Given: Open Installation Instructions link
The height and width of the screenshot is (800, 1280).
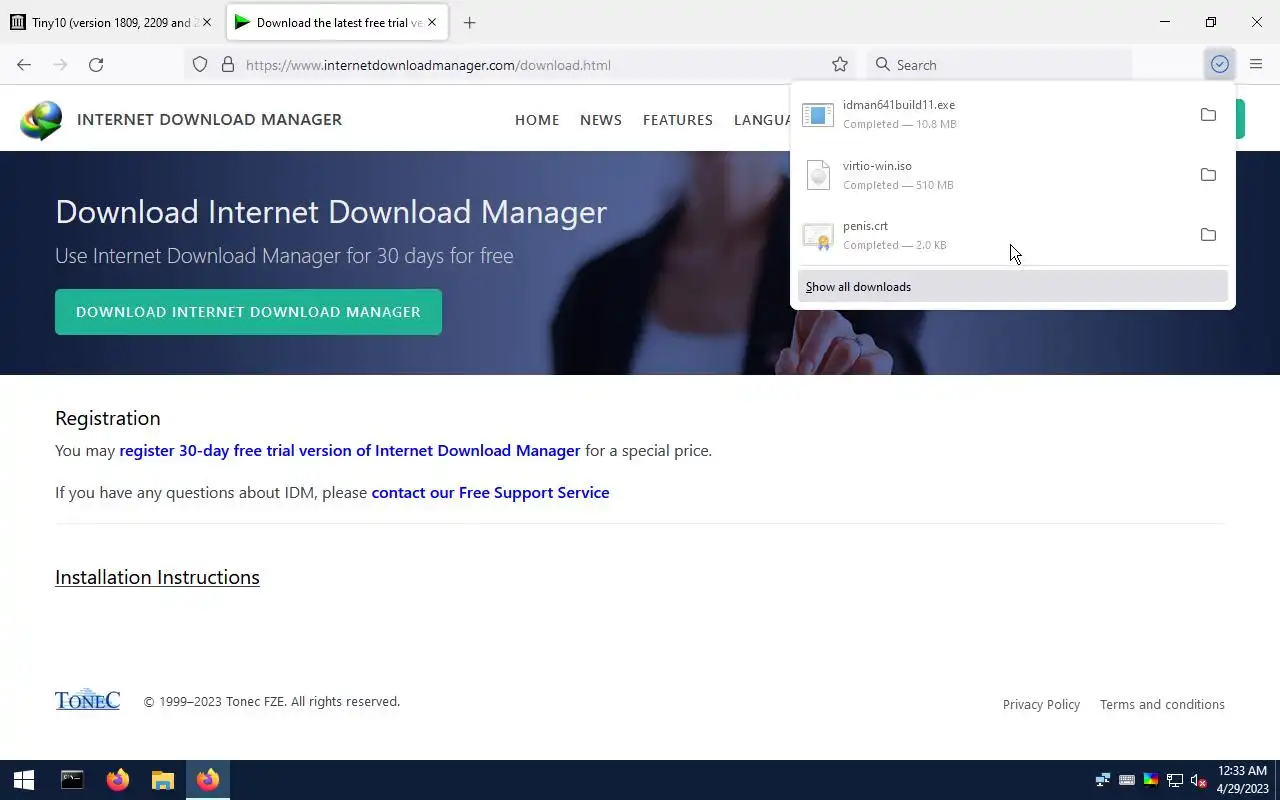Looking at the screenshot, I should coord(157,578).
